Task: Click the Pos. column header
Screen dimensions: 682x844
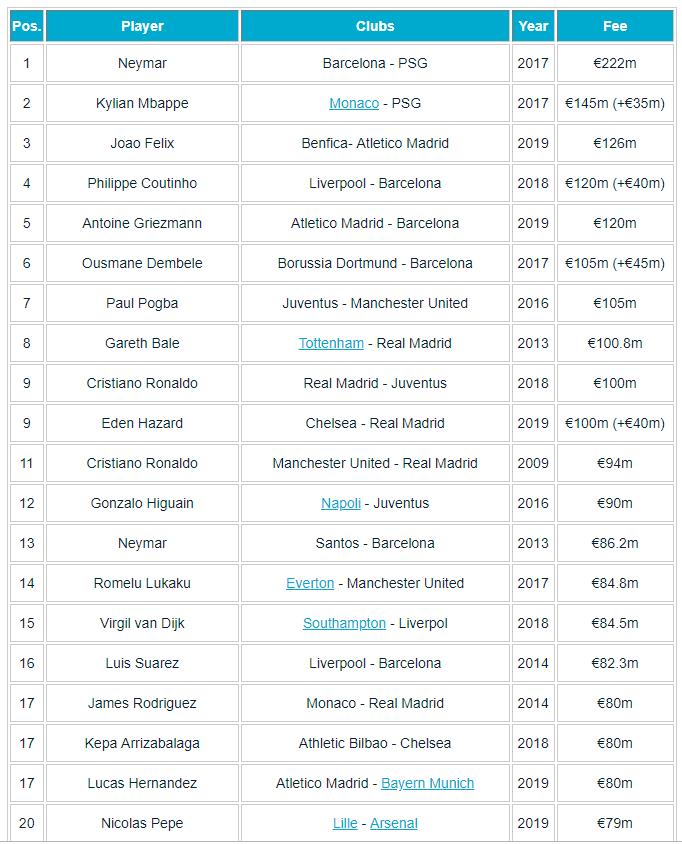Action: click(26, 26)
